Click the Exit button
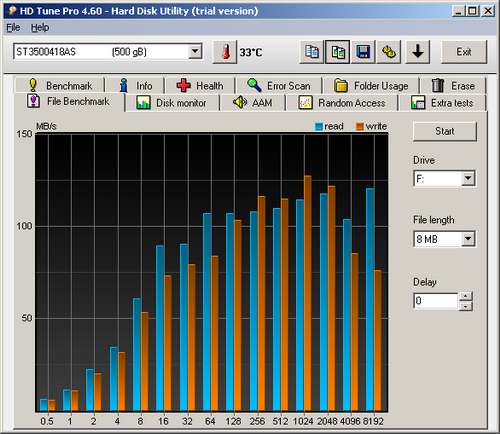 click(464, 52)
